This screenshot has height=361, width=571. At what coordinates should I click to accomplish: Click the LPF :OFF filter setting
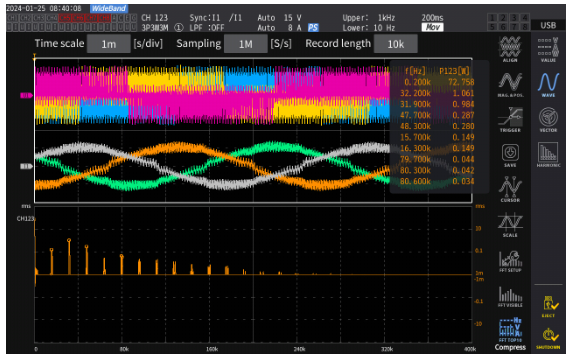(206, 28)
